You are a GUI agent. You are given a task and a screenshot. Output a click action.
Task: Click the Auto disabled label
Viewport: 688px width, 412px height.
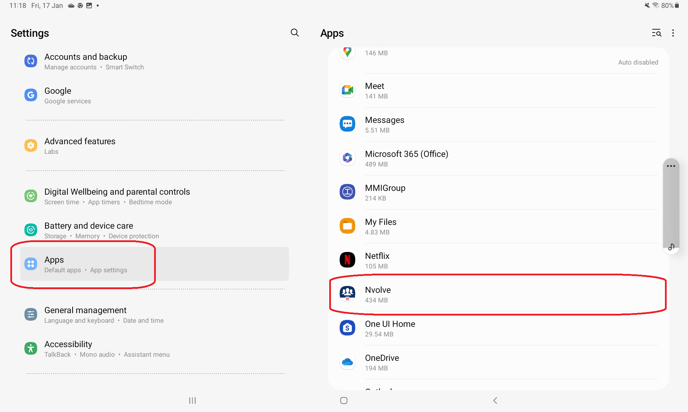pyautogui.click(x=638, y=62)
